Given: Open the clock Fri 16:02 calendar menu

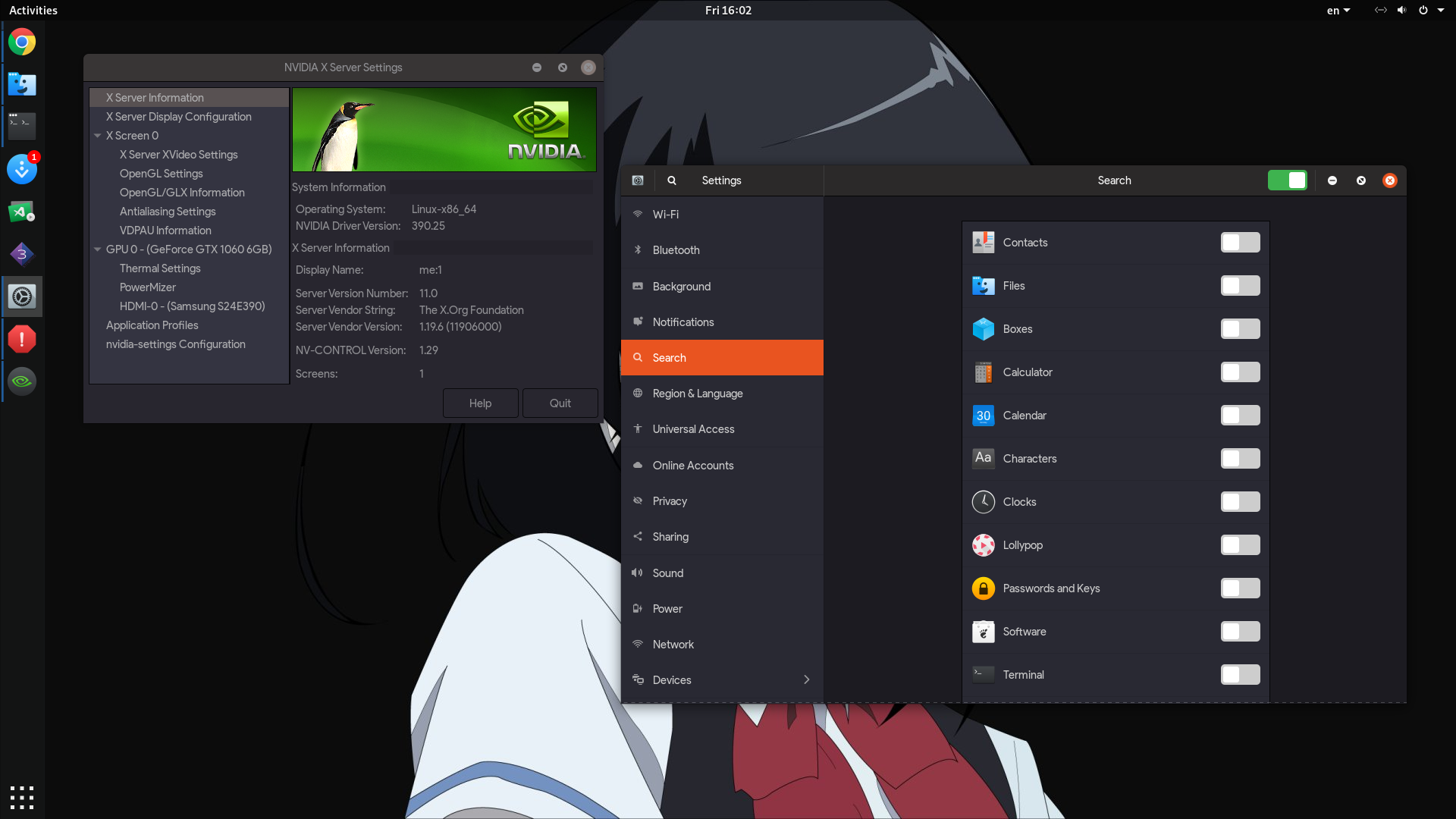Looking at the screenshot, I should [728, 10].
